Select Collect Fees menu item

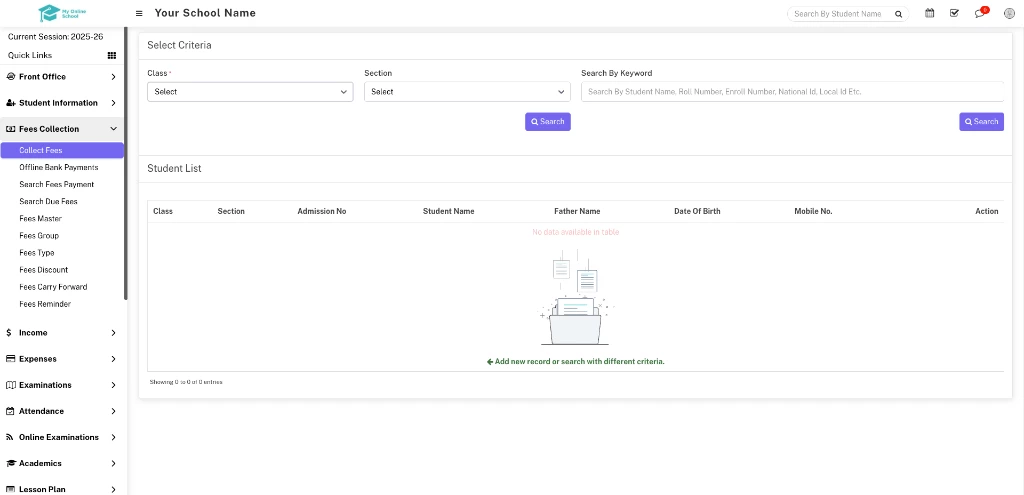(x=62, y=150)
